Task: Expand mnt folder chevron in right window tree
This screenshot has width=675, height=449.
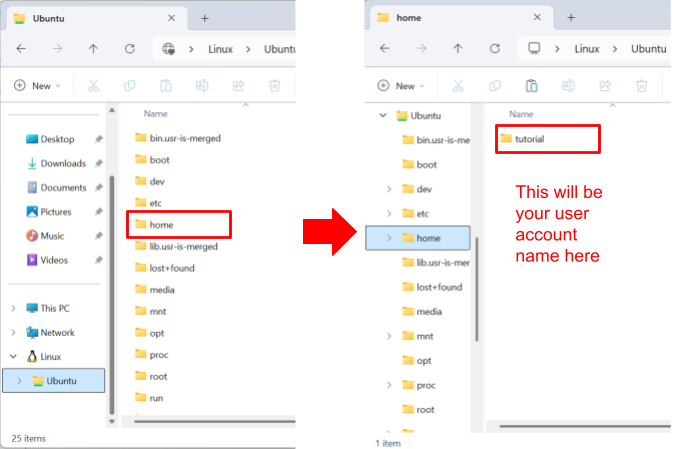Action: pos(389,336)
